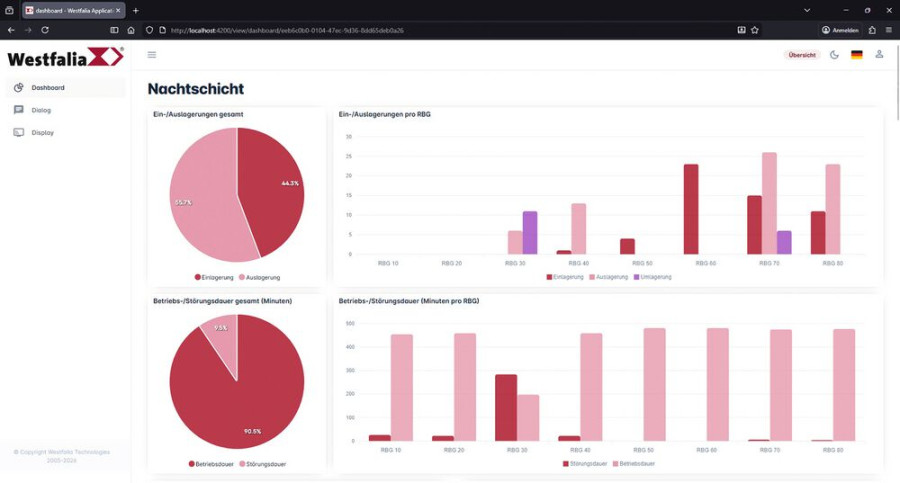900x483 pixels.
Task: Click the recent browsing icon at top left
Action: (9, 10)
